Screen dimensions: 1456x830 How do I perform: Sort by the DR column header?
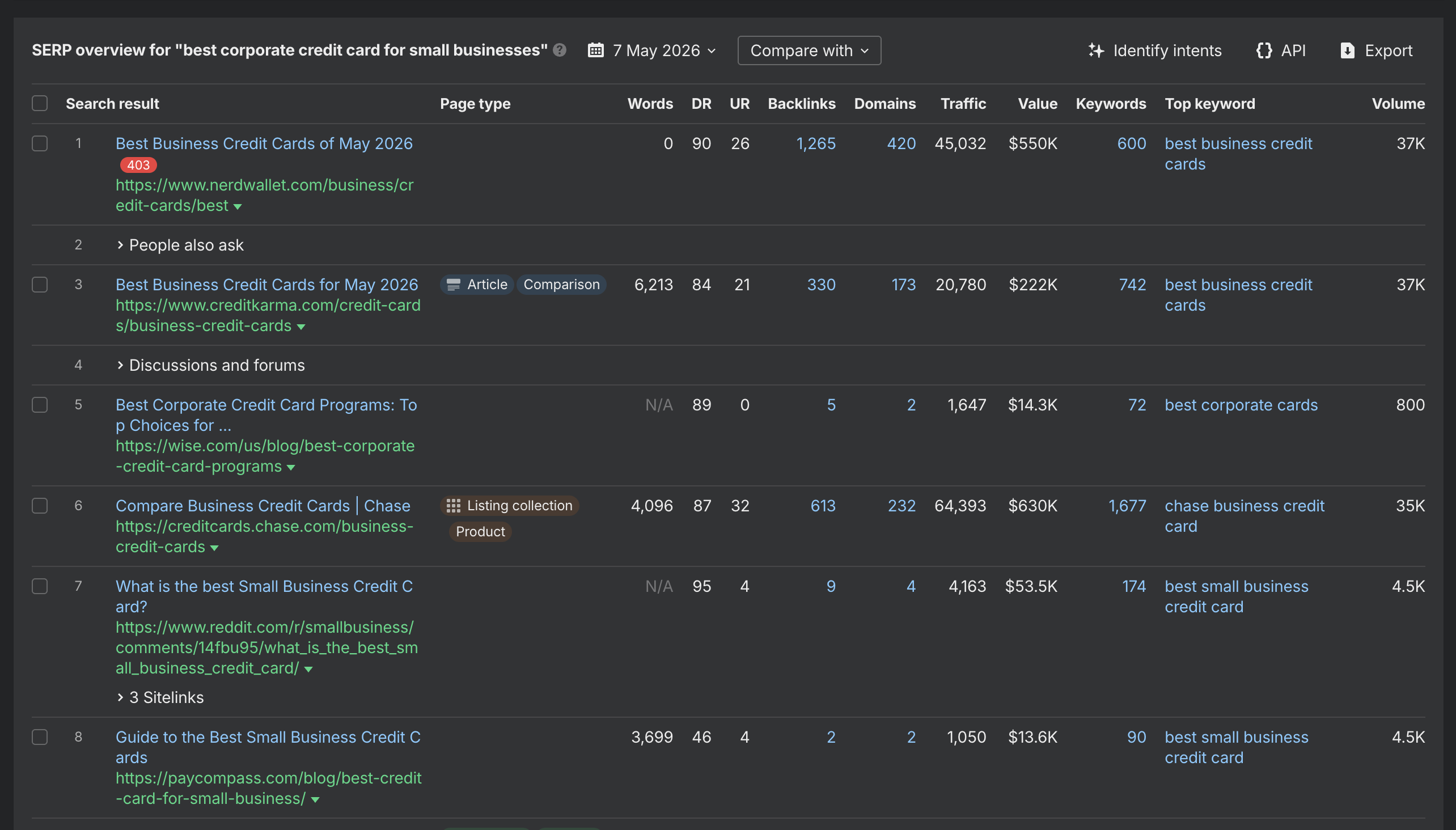(x=701, y=103)
